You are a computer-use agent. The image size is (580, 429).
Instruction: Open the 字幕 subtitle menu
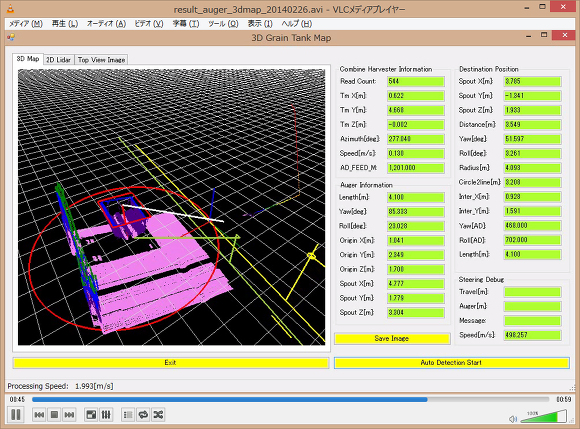186,24
